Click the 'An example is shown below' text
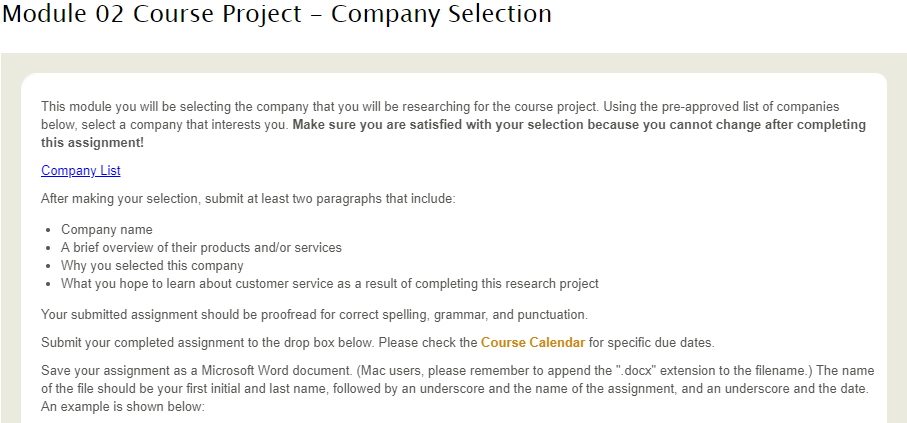This screenshot has width=907, height=423. click(123, 407)
